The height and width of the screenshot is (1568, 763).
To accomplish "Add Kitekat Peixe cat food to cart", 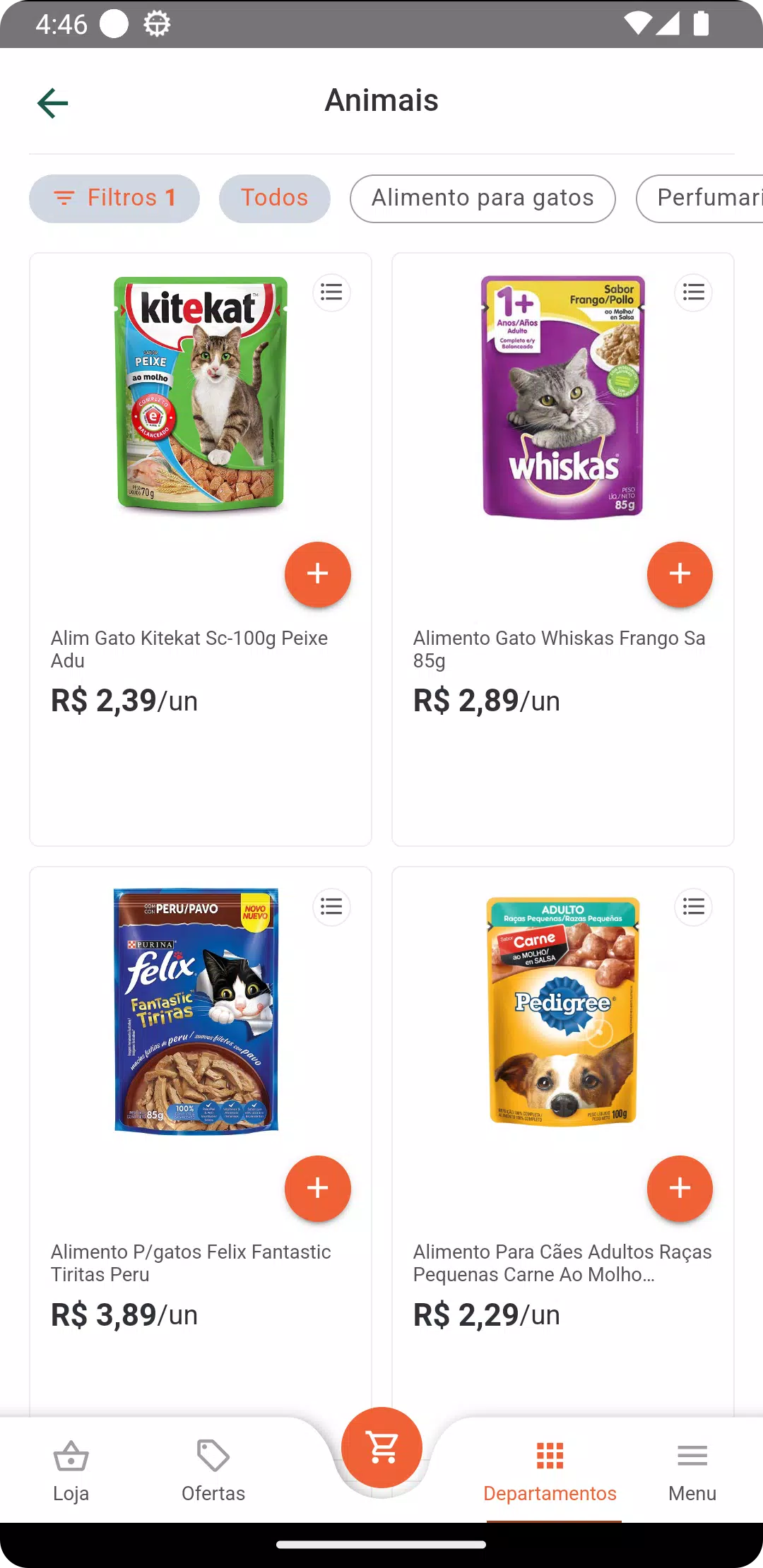I will pyautogui.click(x=317, y=574).
